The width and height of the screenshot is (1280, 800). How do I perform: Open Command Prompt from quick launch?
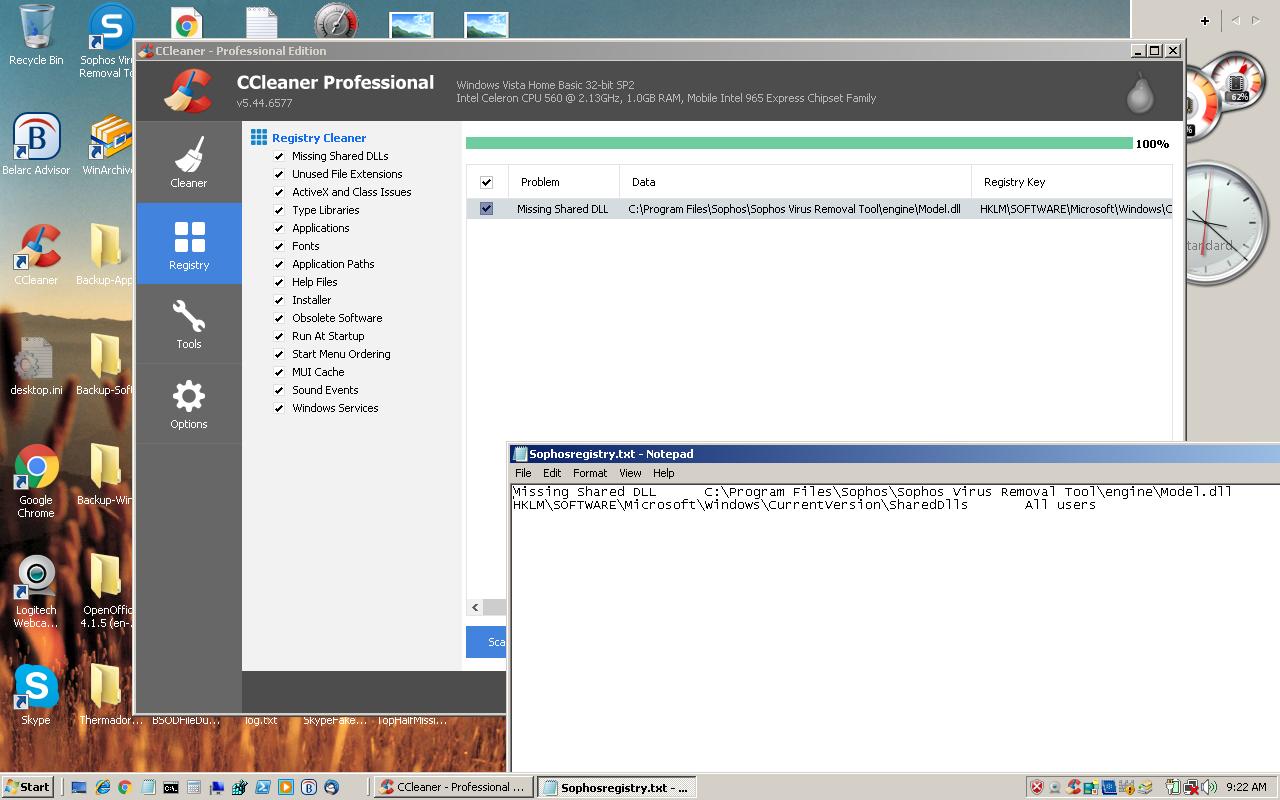pos(171,787)
